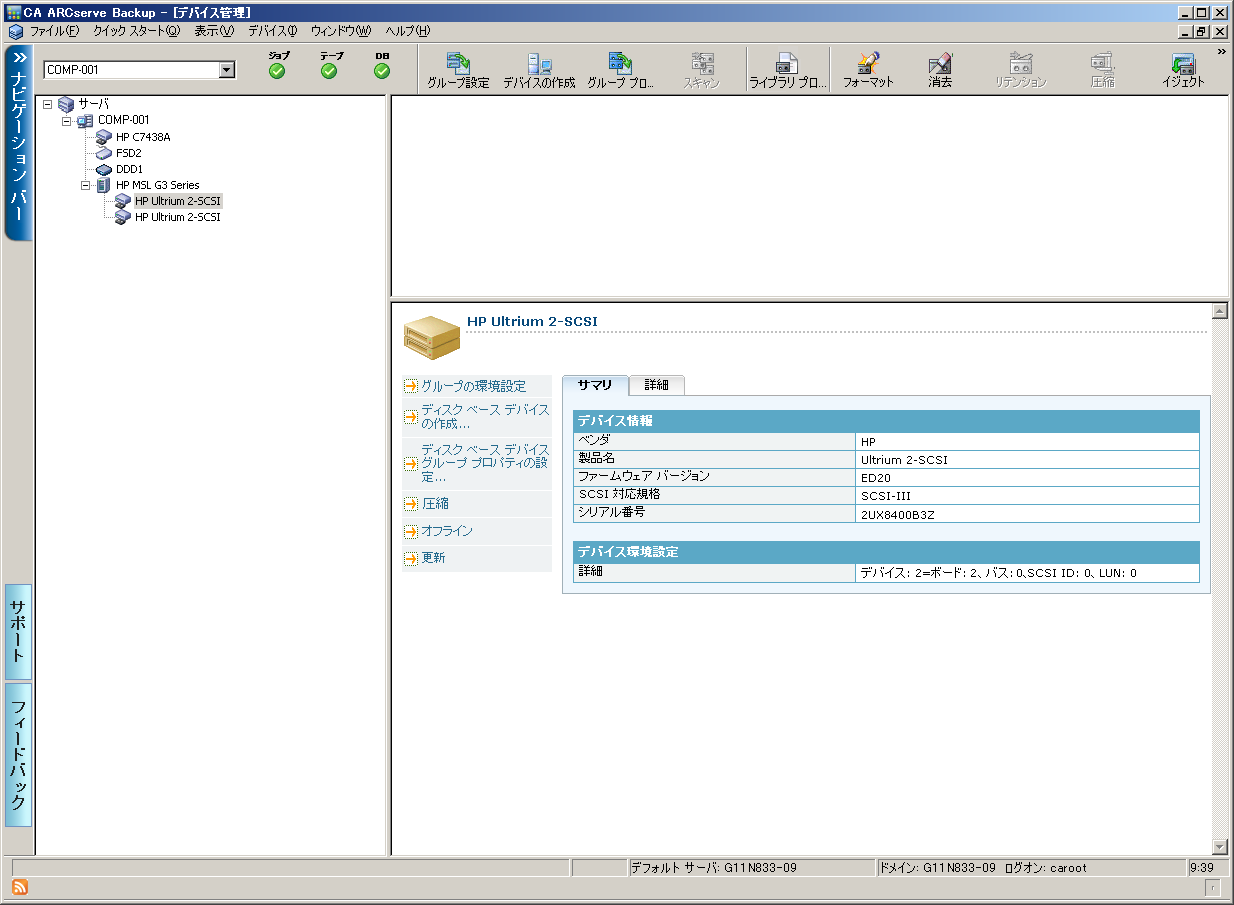Image resolution: width=1234 pixels, height=905 pixels.
Task: Open the デバイス menu
Action: 272,31
